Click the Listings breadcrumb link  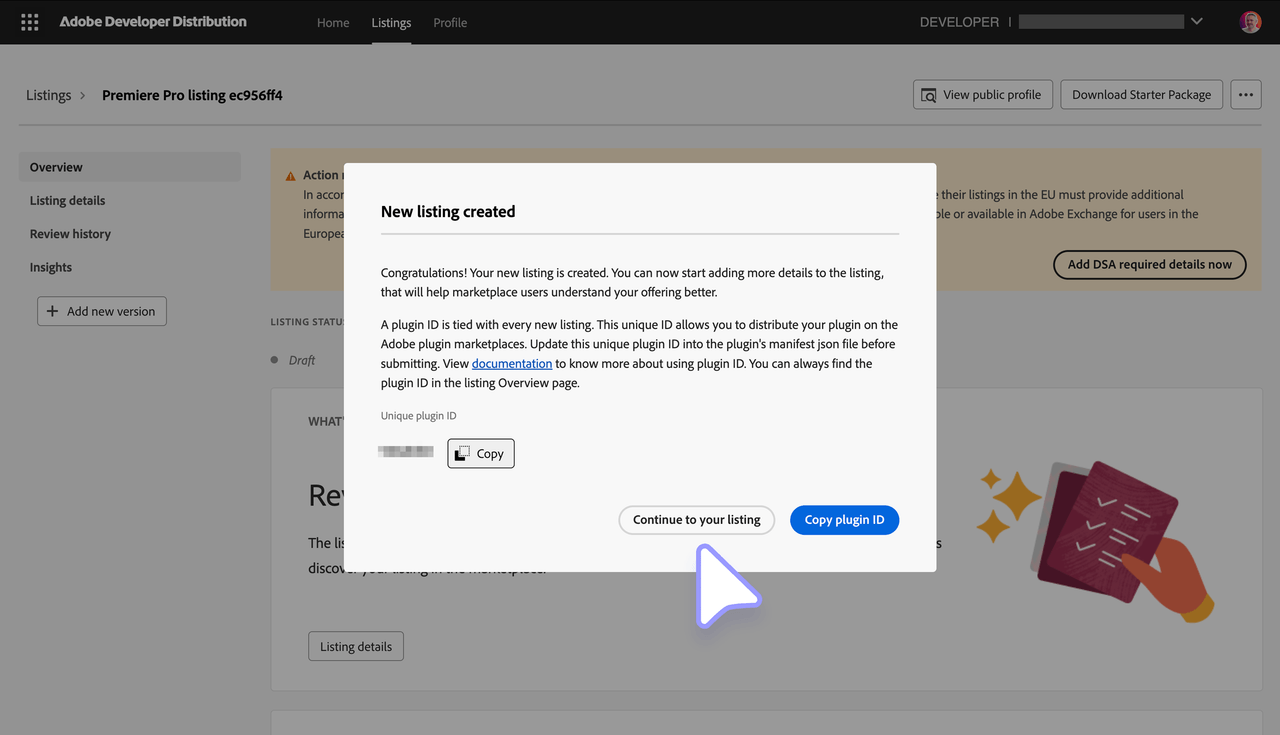tap(48, 94)
